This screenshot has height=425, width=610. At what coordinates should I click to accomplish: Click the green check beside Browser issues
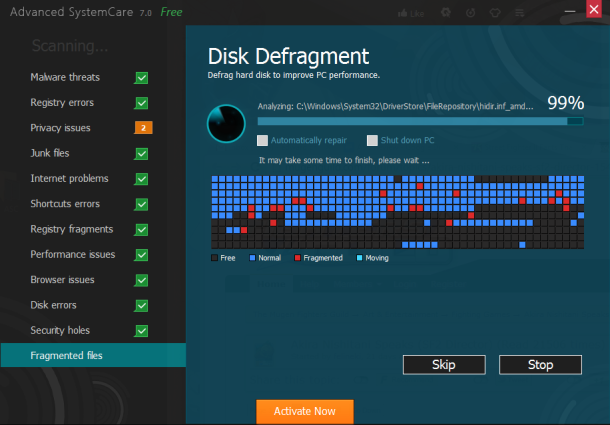coord(142,280)
